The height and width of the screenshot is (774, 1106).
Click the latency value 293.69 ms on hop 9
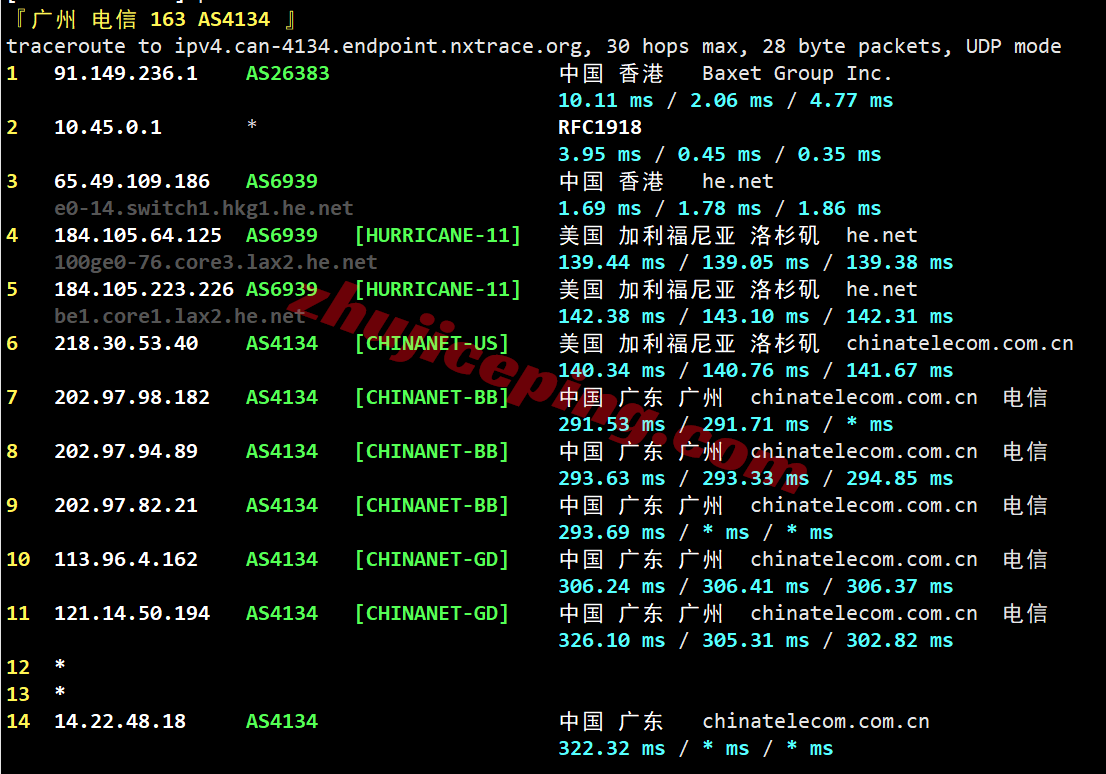tap(601, 532)
